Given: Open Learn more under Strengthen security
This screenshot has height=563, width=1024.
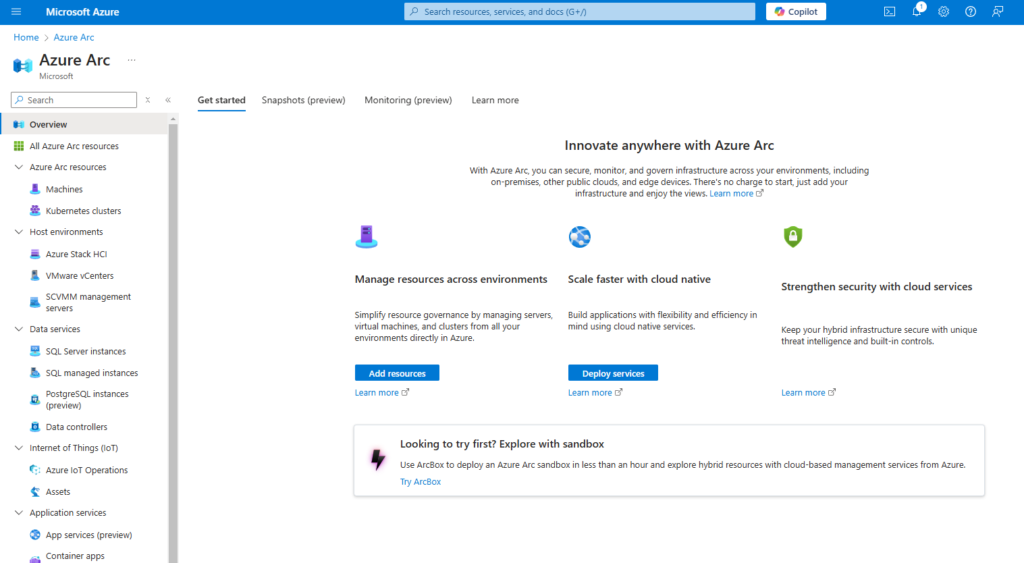Looking at the screenshot, I should tap(808, 393).
